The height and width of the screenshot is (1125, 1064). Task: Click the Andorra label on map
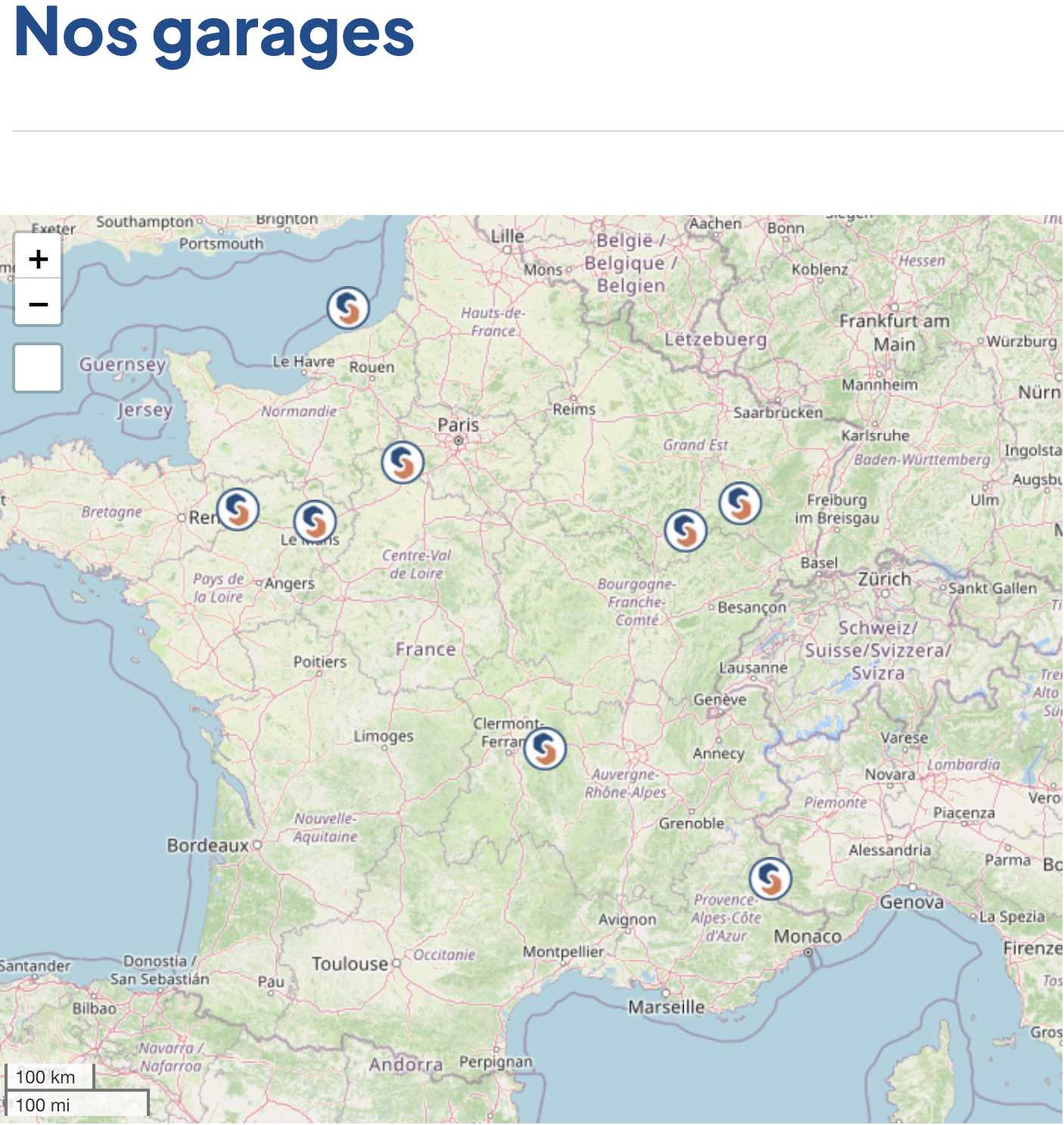[x=406, y=1064]
